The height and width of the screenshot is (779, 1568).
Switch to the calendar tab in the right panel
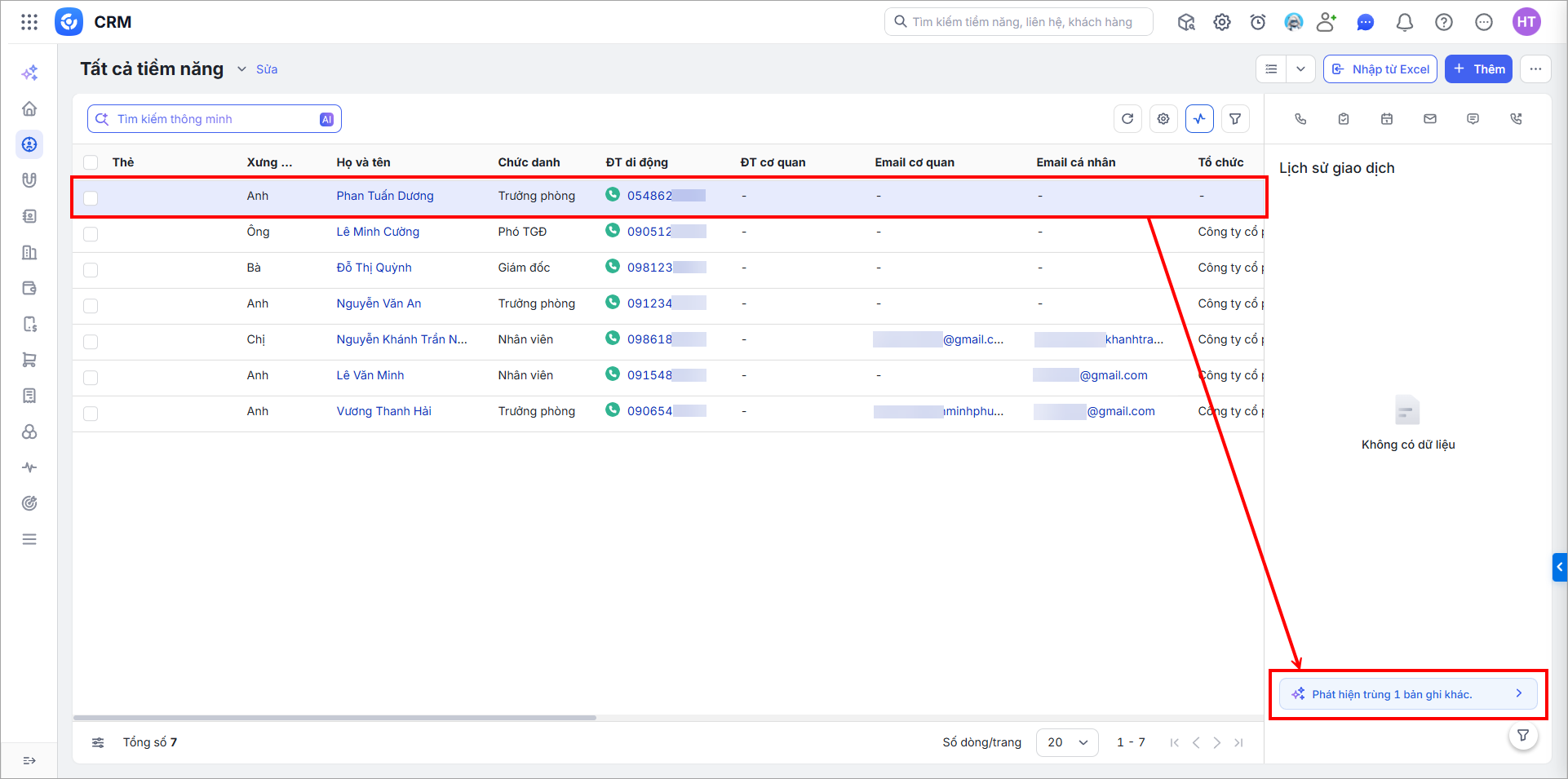(1387, 119)
